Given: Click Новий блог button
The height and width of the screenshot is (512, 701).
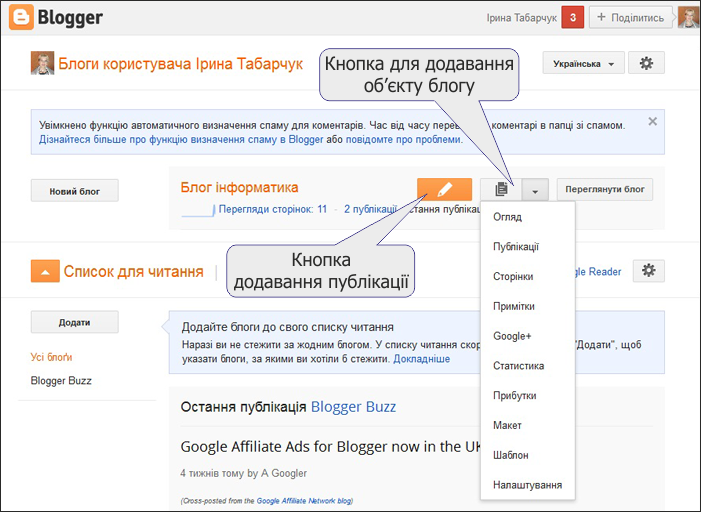Looking at the screenshot, I should (75, 191).
